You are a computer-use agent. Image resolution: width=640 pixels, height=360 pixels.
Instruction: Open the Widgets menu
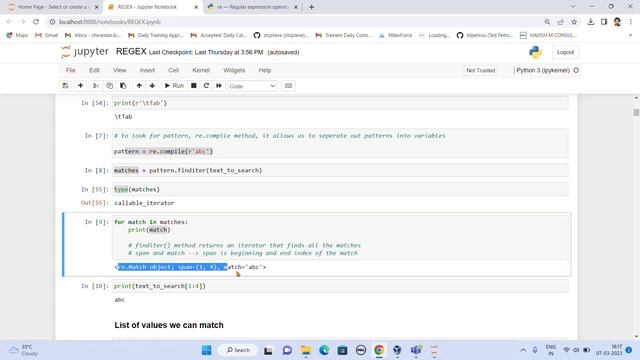click(234, 70)
